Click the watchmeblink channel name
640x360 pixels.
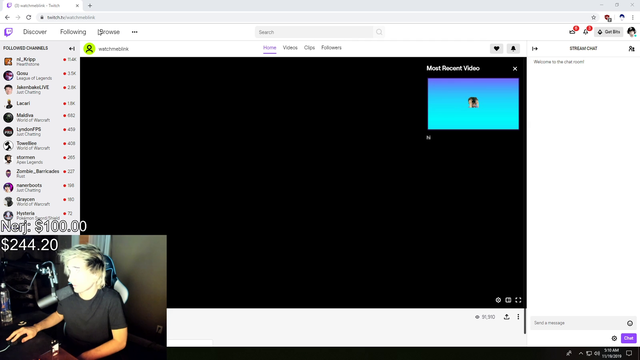point(113,49)
